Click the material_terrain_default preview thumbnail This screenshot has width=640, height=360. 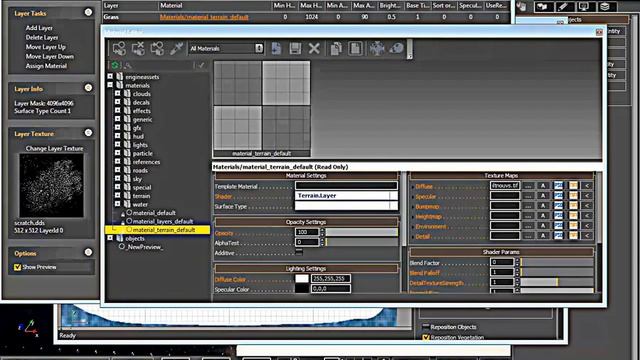tap(262, 109)
